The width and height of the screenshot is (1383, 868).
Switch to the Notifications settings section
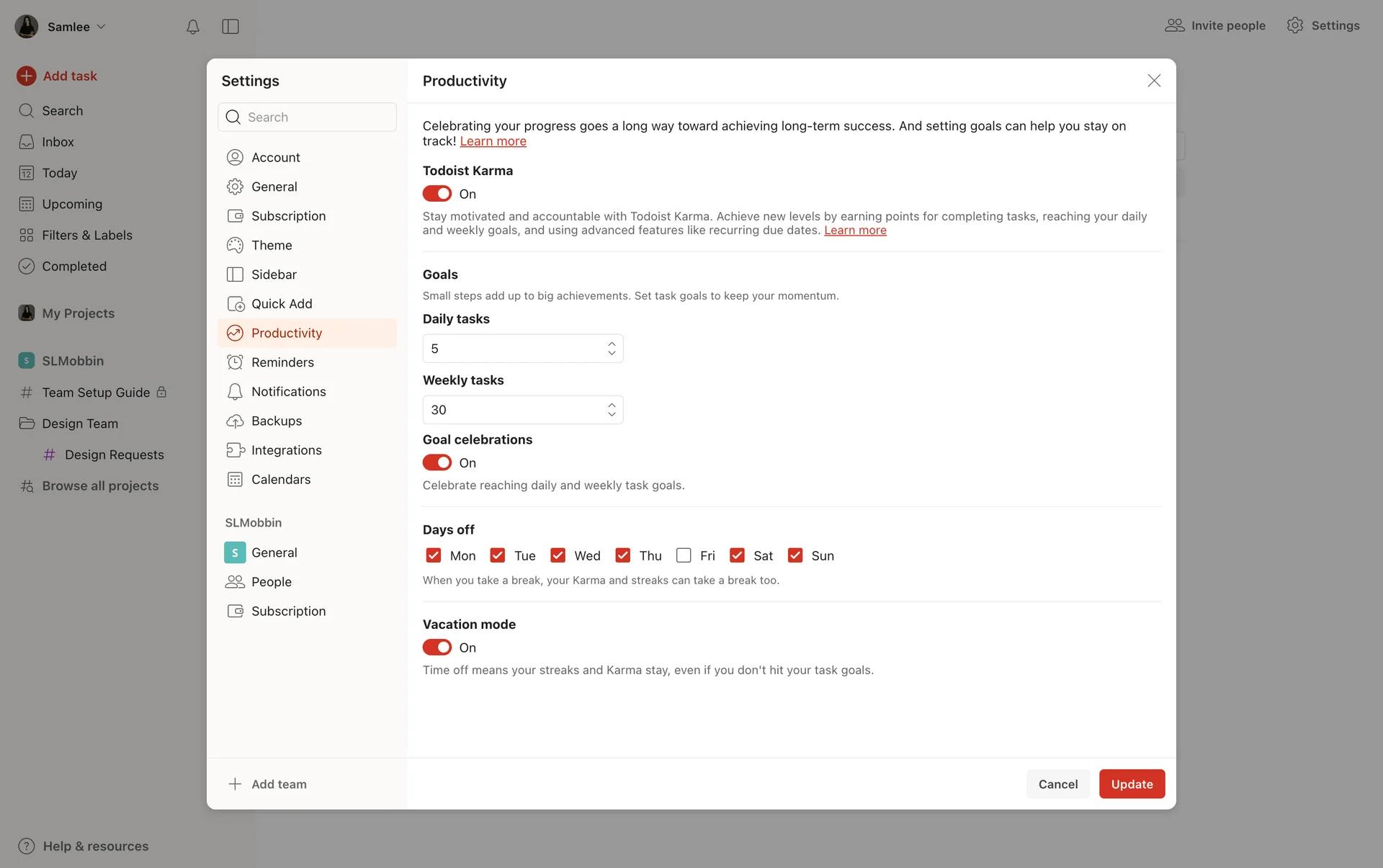[x=288, y=391]
